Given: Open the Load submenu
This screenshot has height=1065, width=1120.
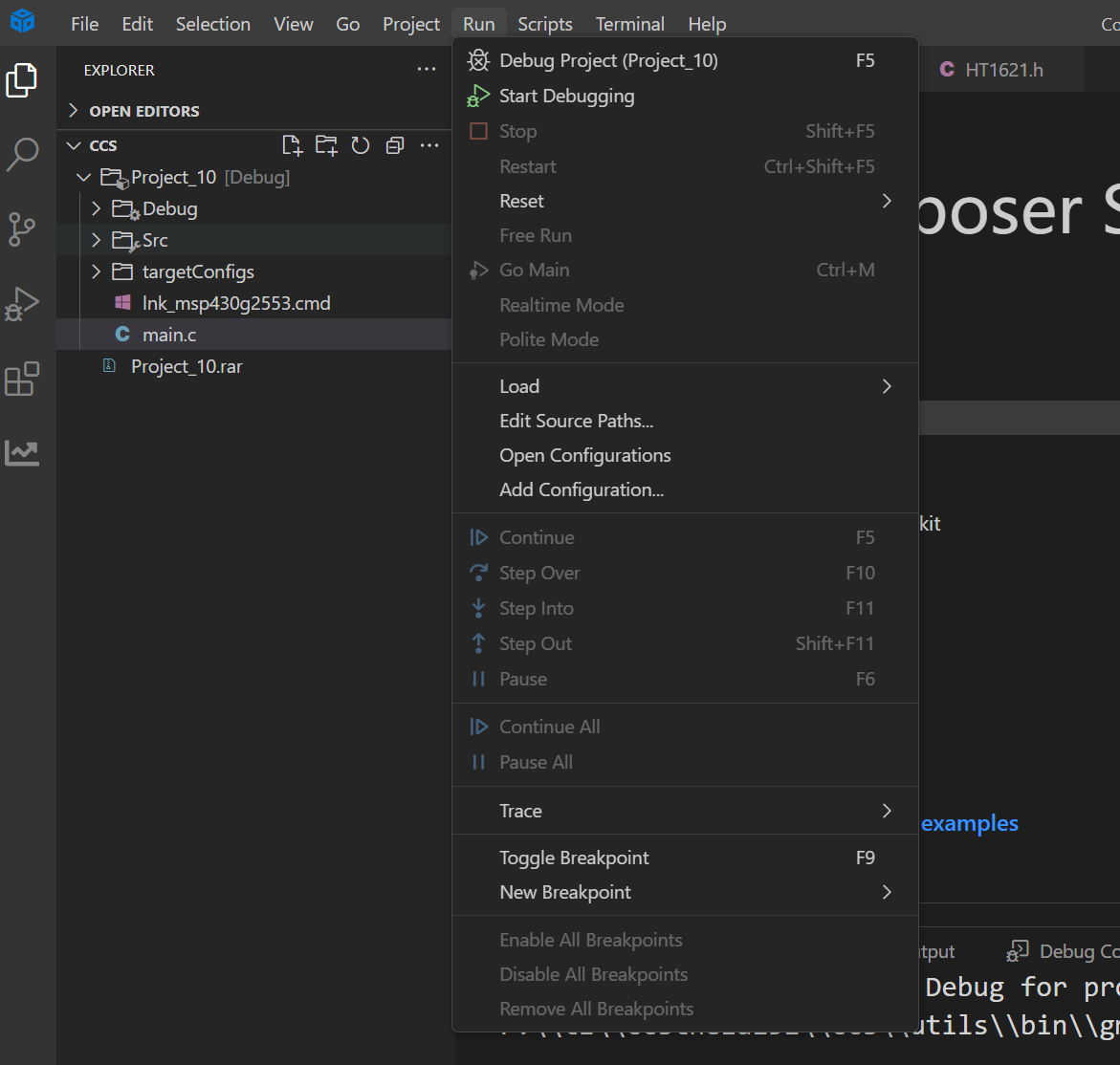Looking at the screenshot, I should point(684,386).
